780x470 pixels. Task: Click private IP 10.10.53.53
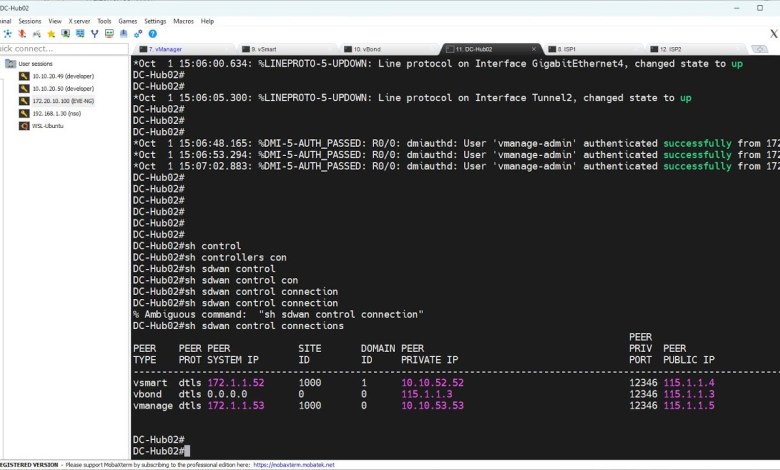432,406
